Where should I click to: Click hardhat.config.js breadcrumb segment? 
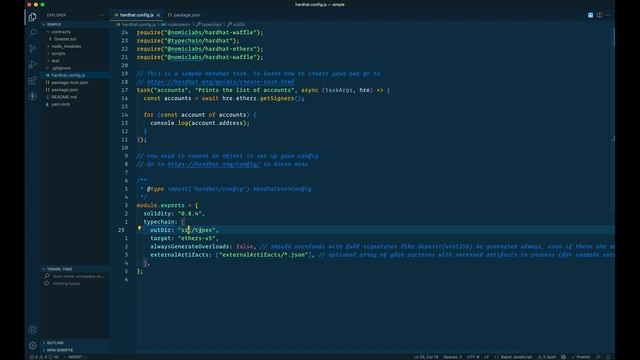pos(137,24)
